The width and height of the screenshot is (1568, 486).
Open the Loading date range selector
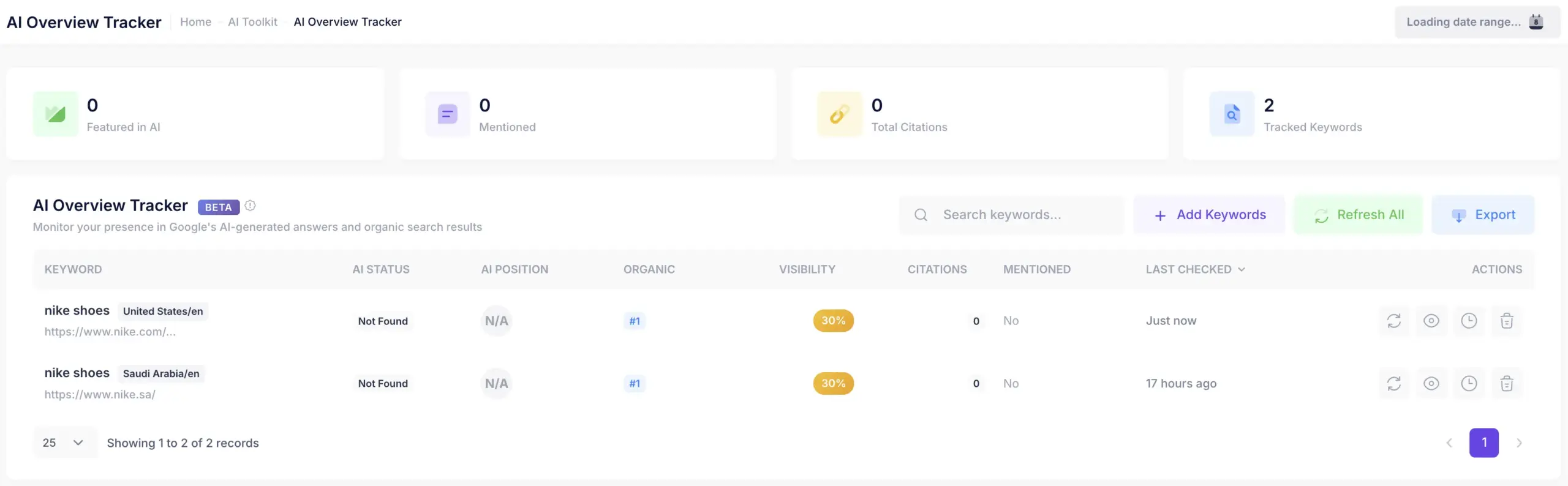tap(1477, 22)
